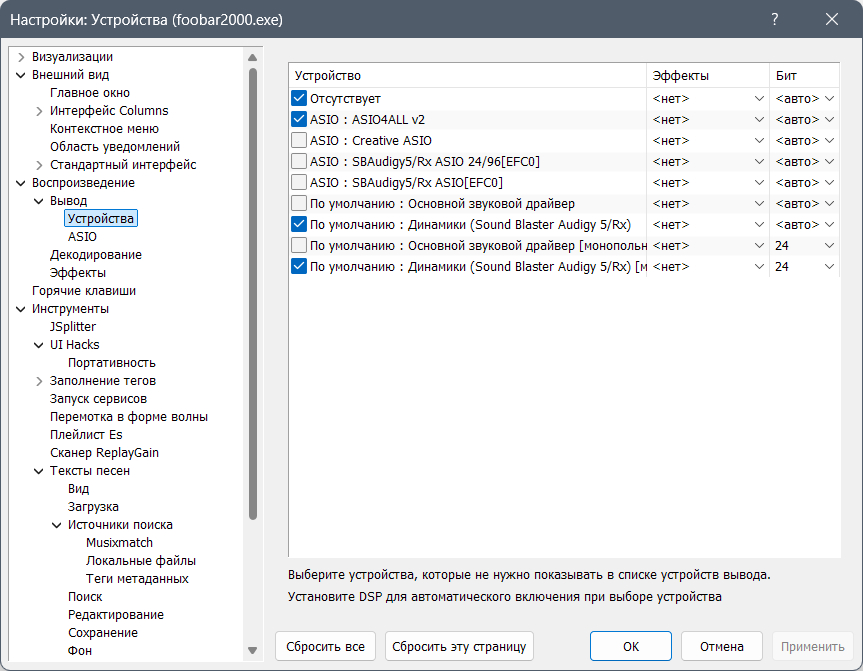Uncheck the ASIO4ALL v2 device checkbox
The height and width of the screenshot is (671, 863).
point(299,119)
